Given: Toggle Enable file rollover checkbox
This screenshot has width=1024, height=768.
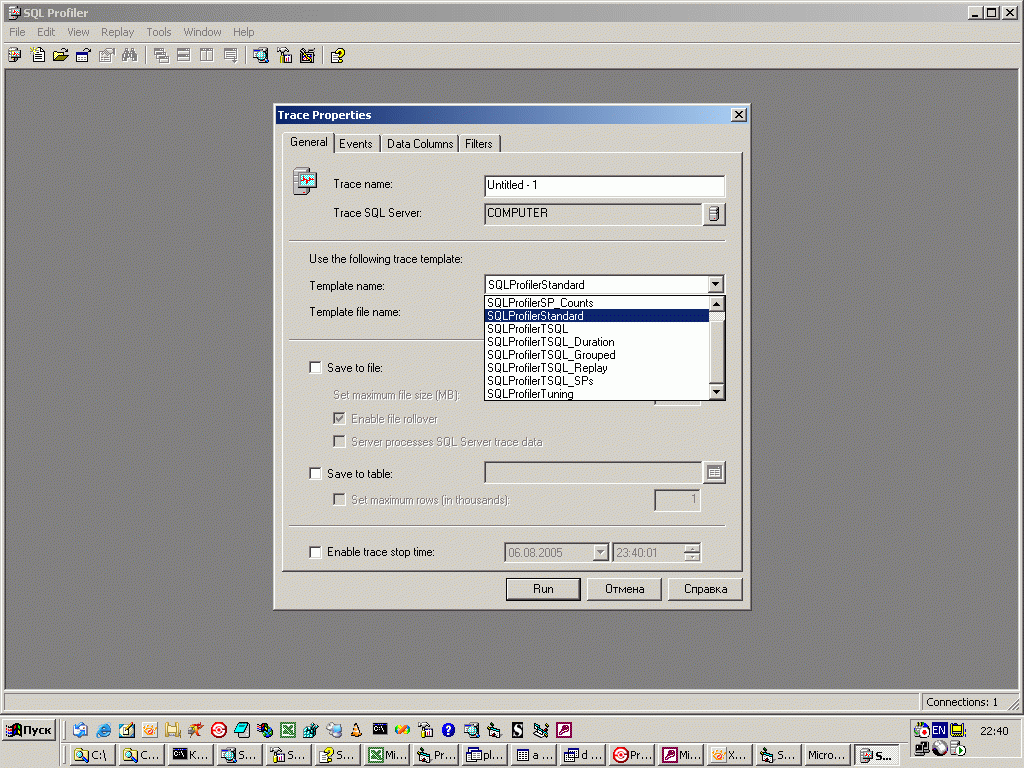Looking at the screenshot, I should tap(339, 418).
